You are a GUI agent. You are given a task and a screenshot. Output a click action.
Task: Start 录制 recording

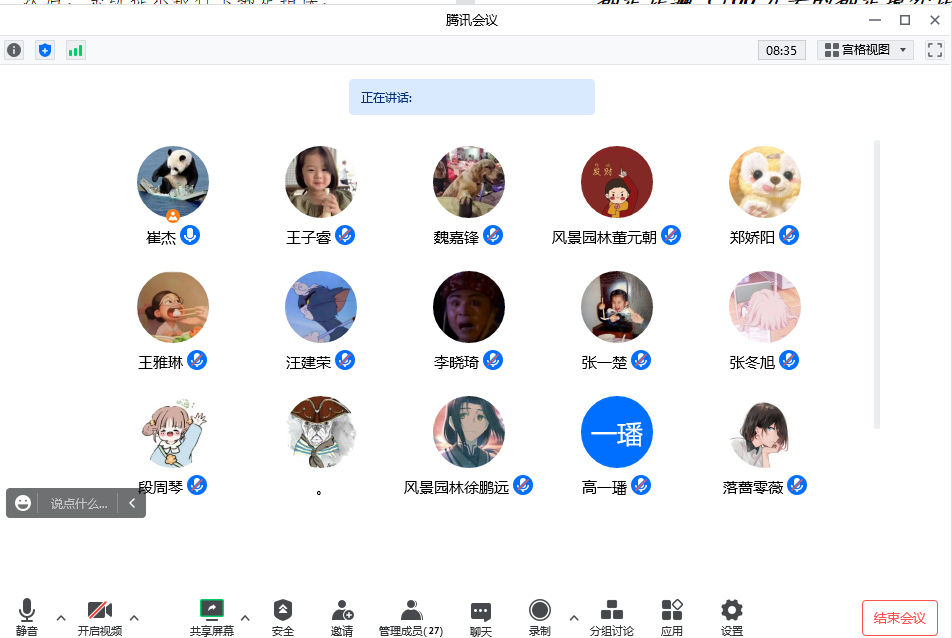(540, 617)
